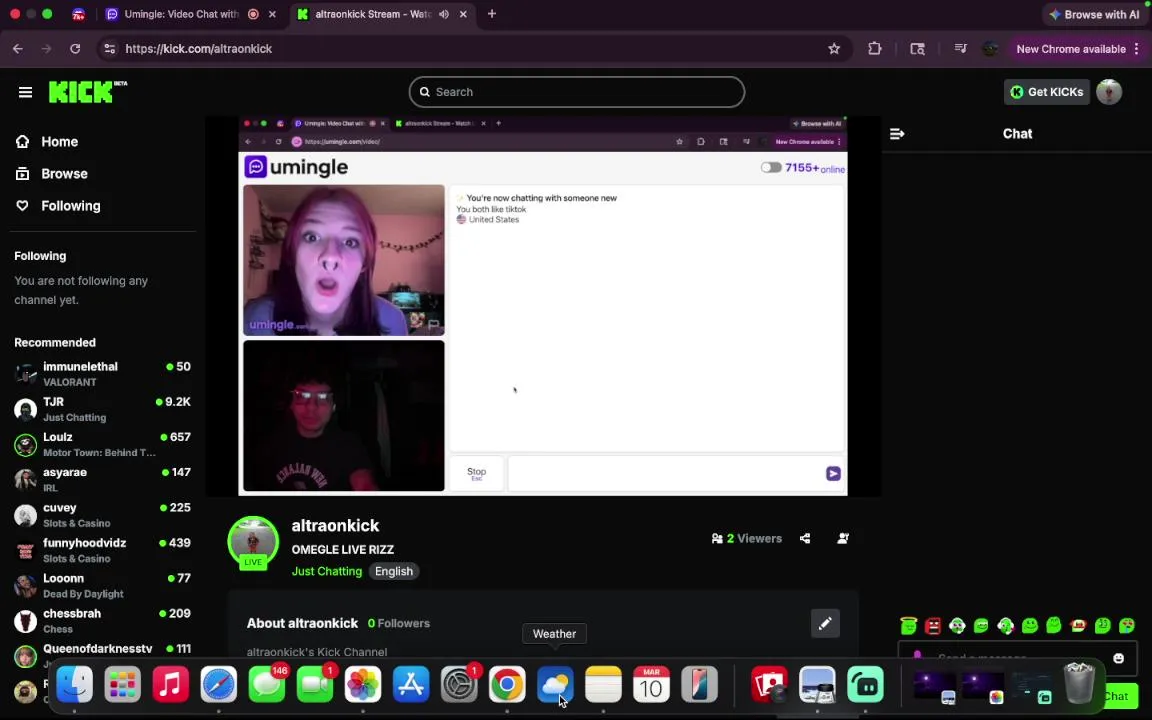Viewport: 1152px width, 720px height.
Task: Go to Home in Kick sidebar
Action: point(47,142)
